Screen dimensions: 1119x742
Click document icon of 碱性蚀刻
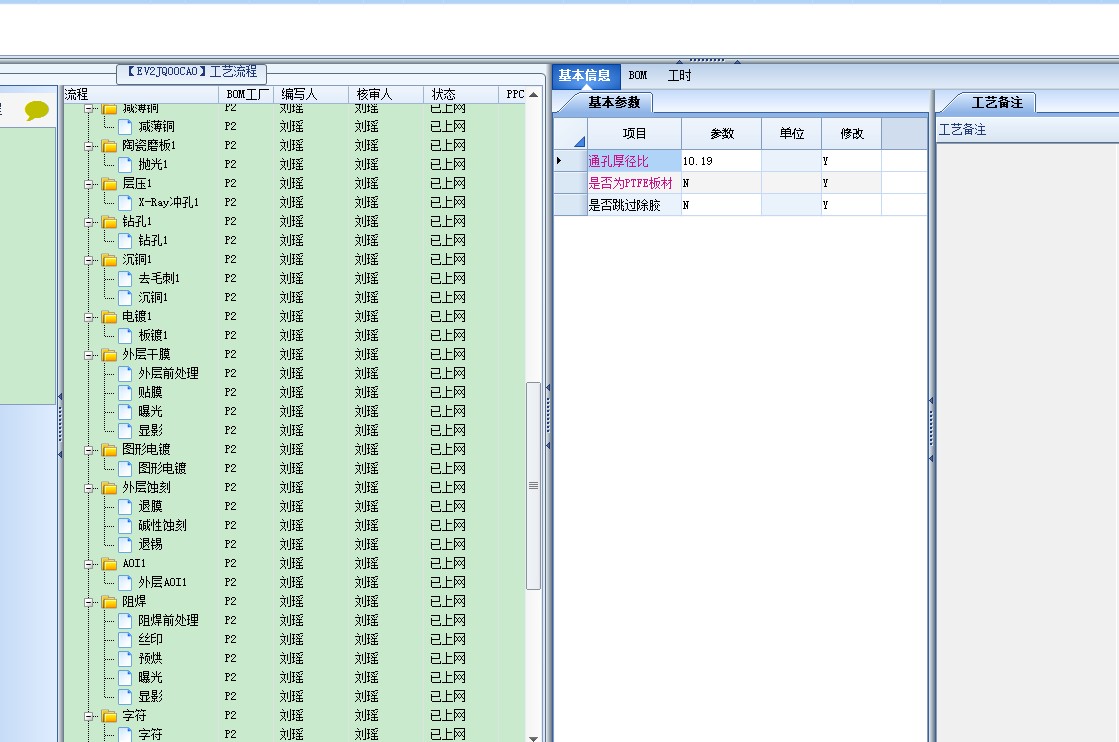point(126,526)
